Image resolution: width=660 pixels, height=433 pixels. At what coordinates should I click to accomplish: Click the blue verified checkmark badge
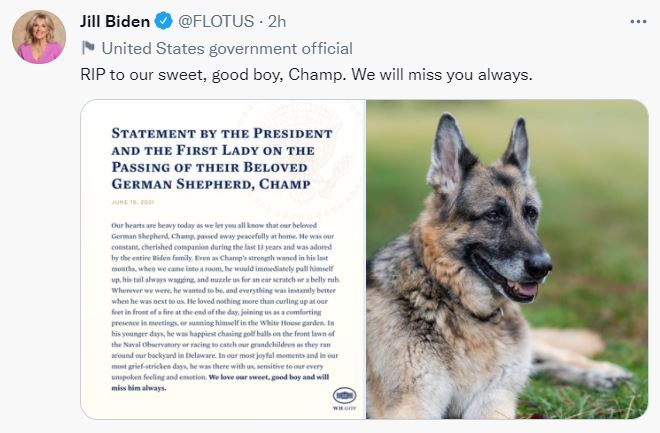163,21
